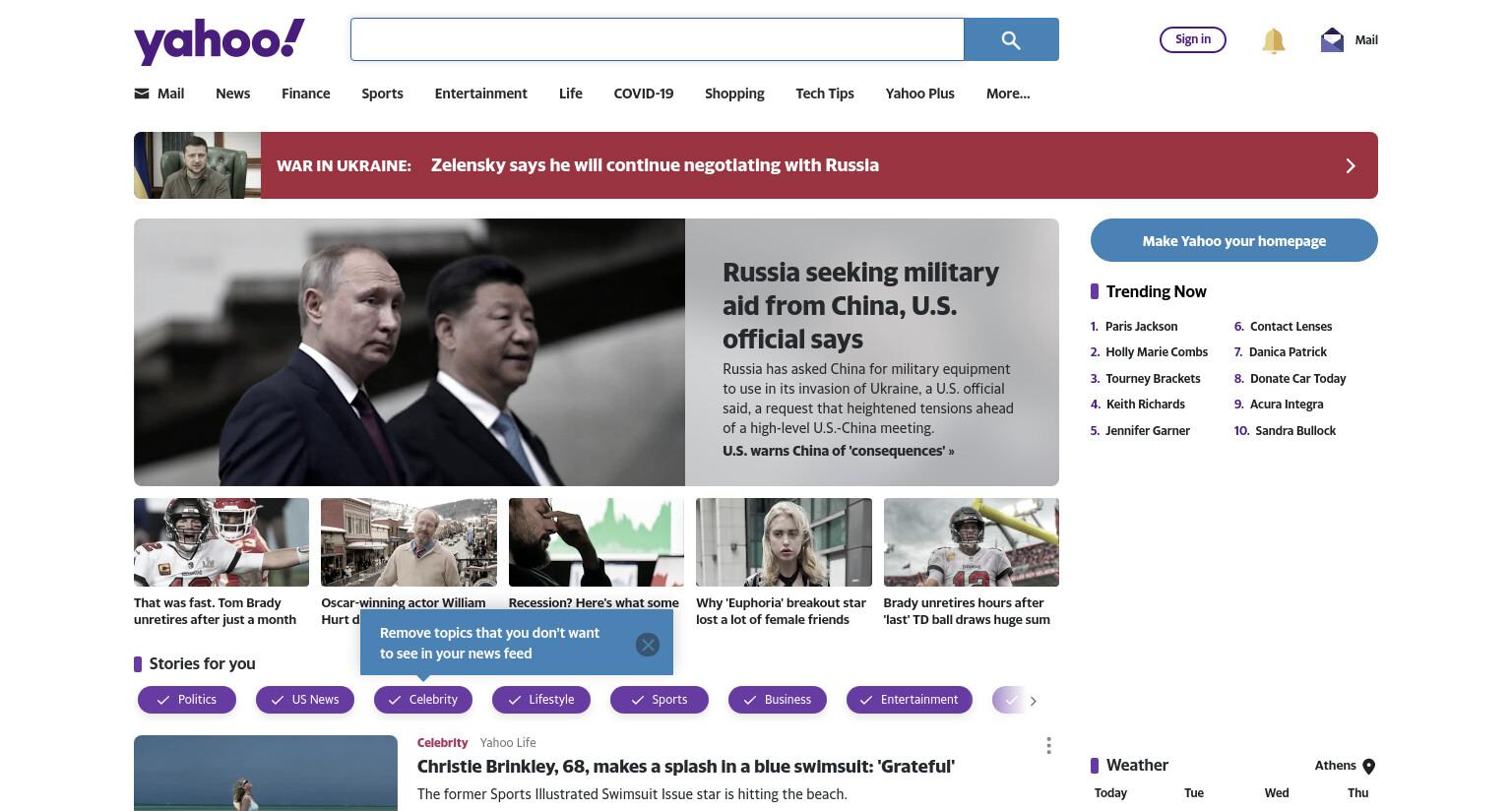The image size is (1512, 811).
Task: Open 'That was fast. Tom Brady unretires' headline
Action: 215,611
